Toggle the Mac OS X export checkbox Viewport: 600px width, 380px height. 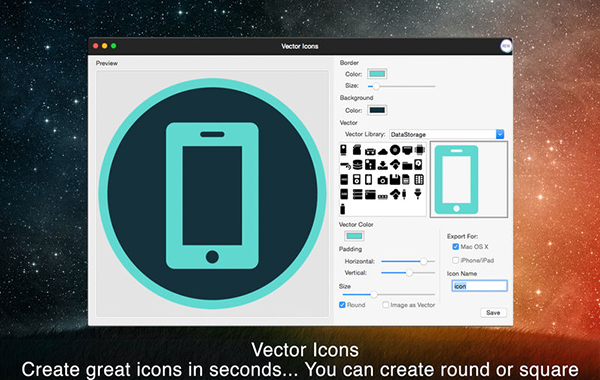(x=455, y=247)
